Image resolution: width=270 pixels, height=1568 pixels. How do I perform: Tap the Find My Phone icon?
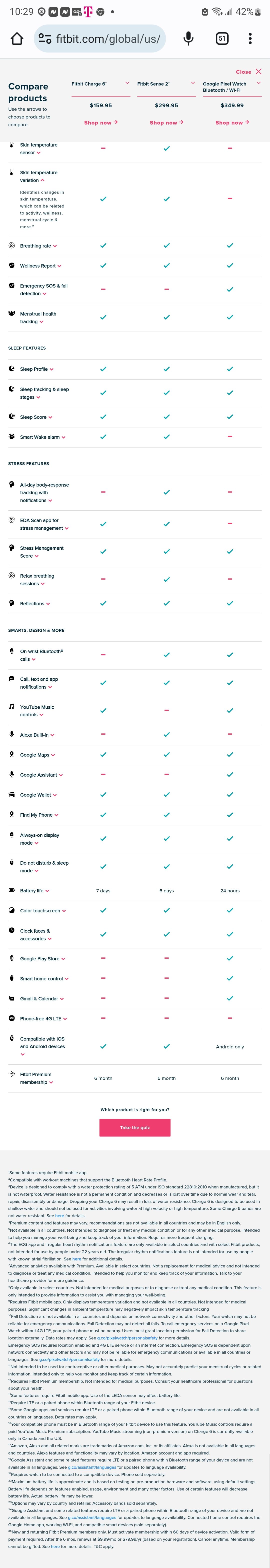coord(11,814)
